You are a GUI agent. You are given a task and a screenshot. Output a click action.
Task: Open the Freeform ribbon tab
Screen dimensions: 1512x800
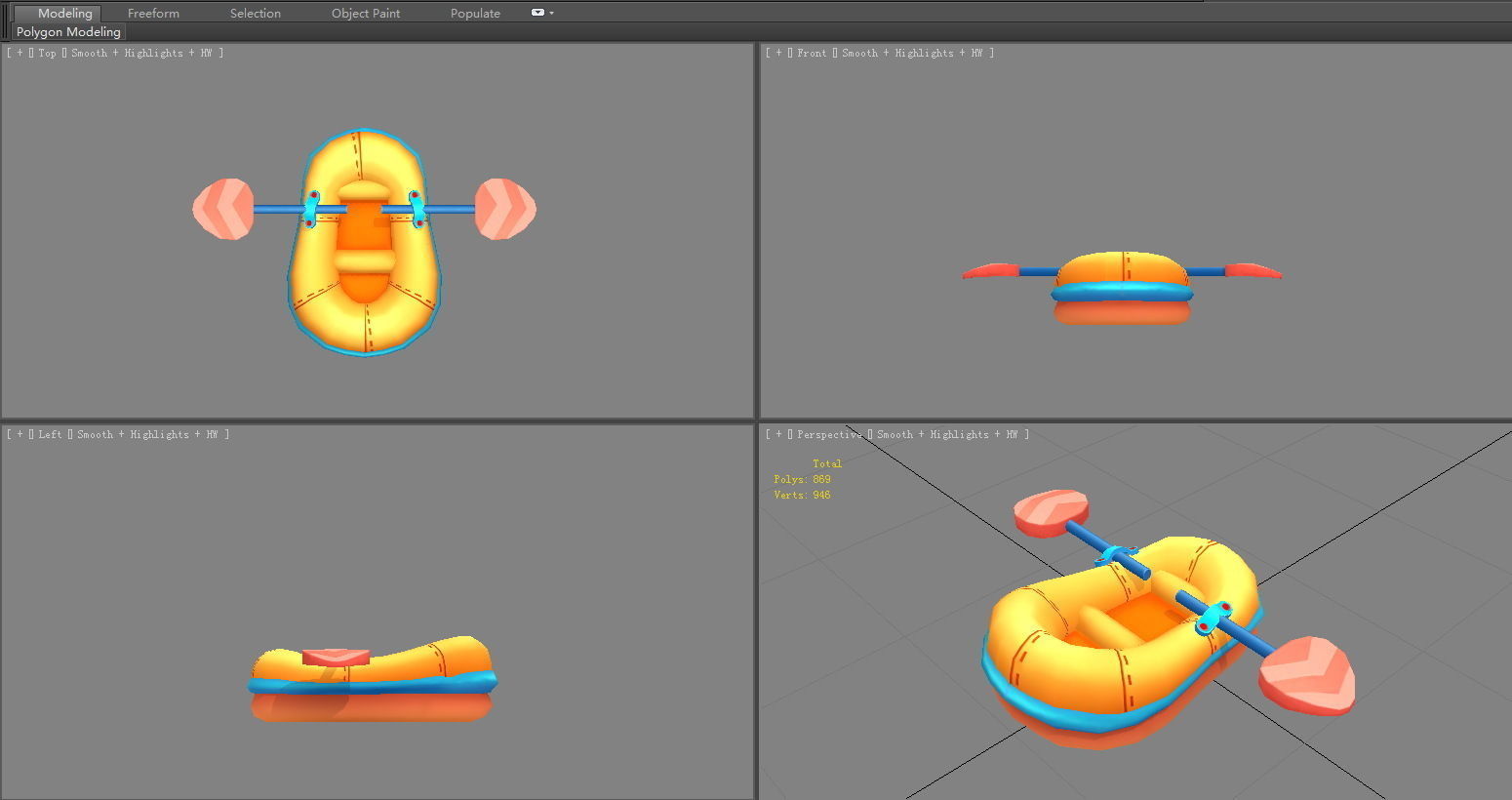[153, 13]
